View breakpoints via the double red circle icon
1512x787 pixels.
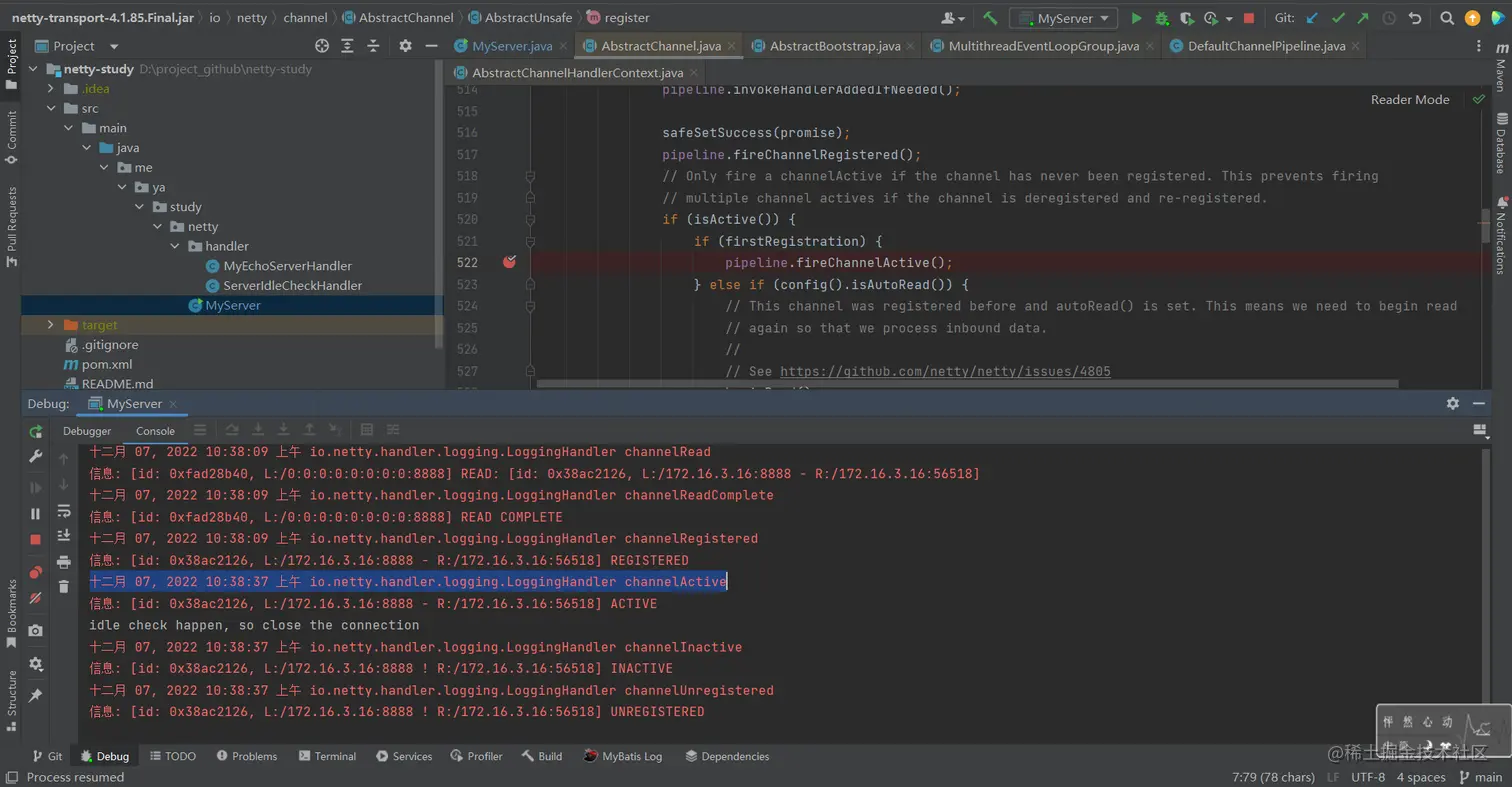[36, 573]
